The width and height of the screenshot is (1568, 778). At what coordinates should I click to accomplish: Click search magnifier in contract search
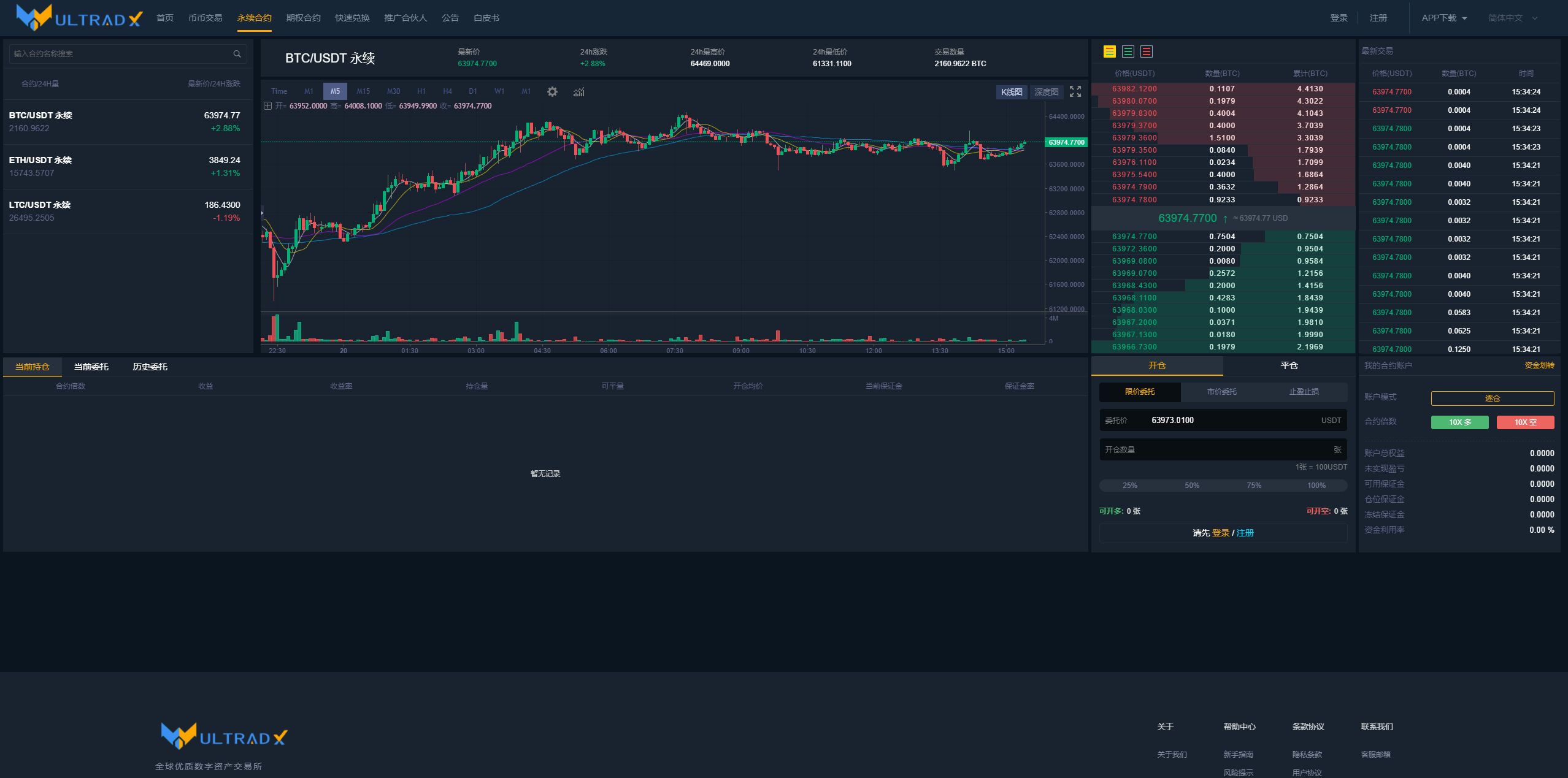[x=237, y=54]
